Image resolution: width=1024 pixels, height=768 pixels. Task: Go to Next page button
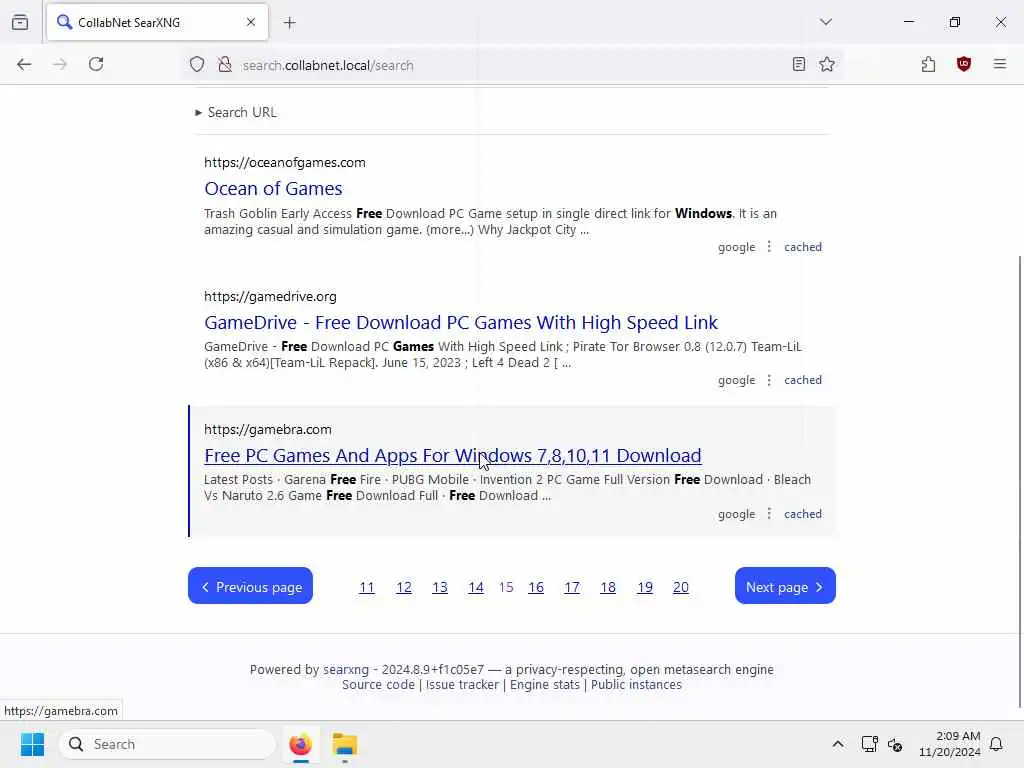coord(785,586)
